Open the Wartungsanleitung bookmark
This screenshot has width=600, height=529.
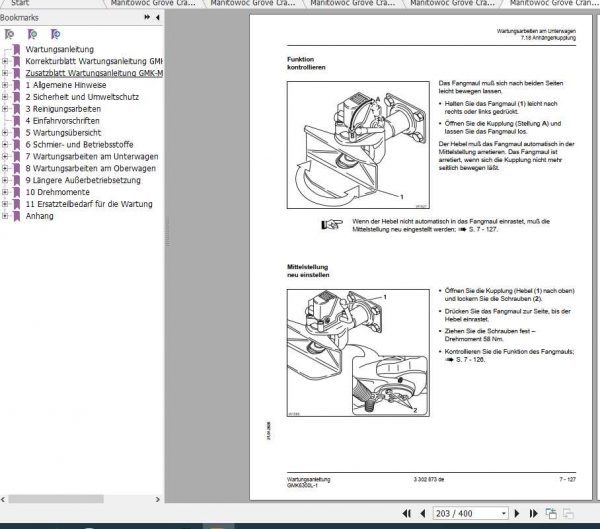click(x=59, y=49)
